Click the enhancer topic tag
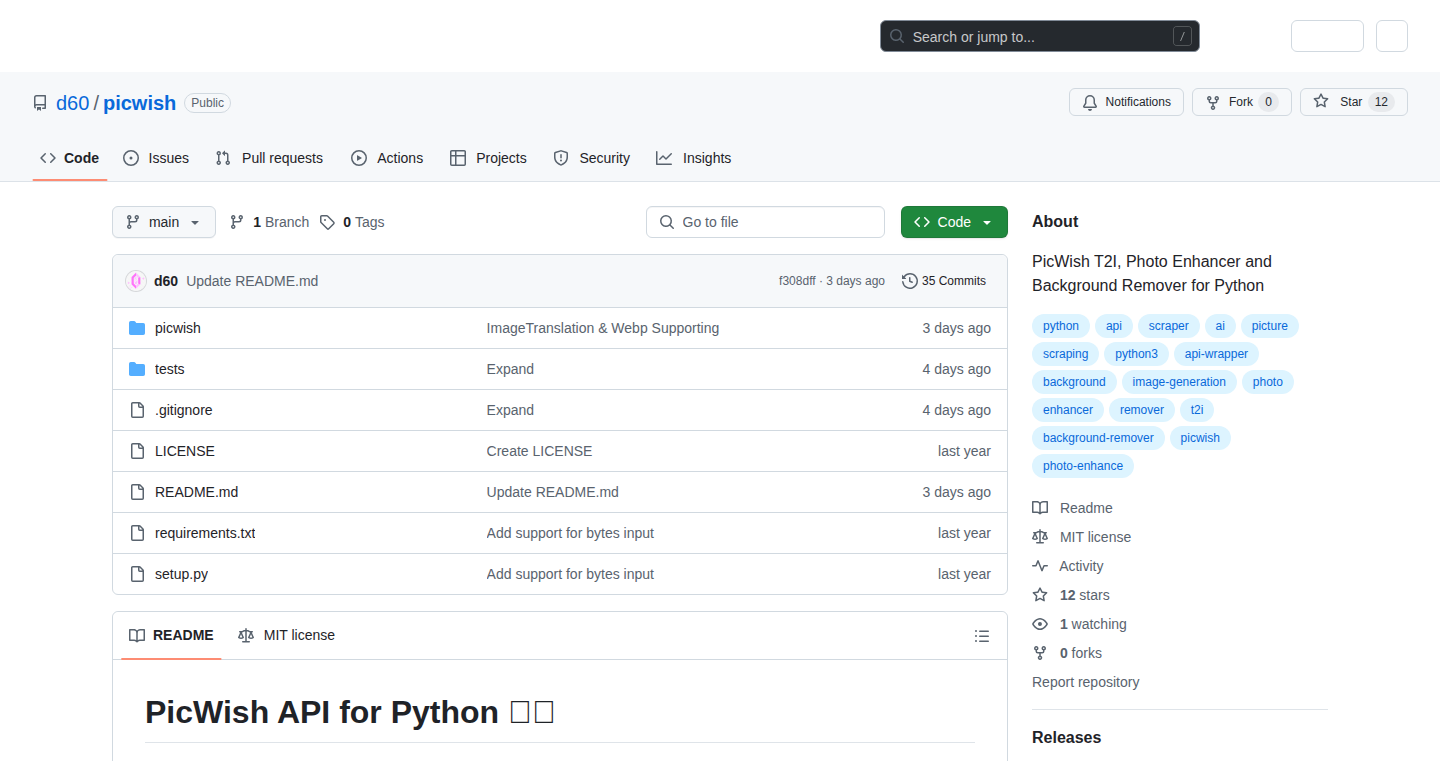Screen dimensions: 1440x761 pyautogui.click(x=1068, y=410)
